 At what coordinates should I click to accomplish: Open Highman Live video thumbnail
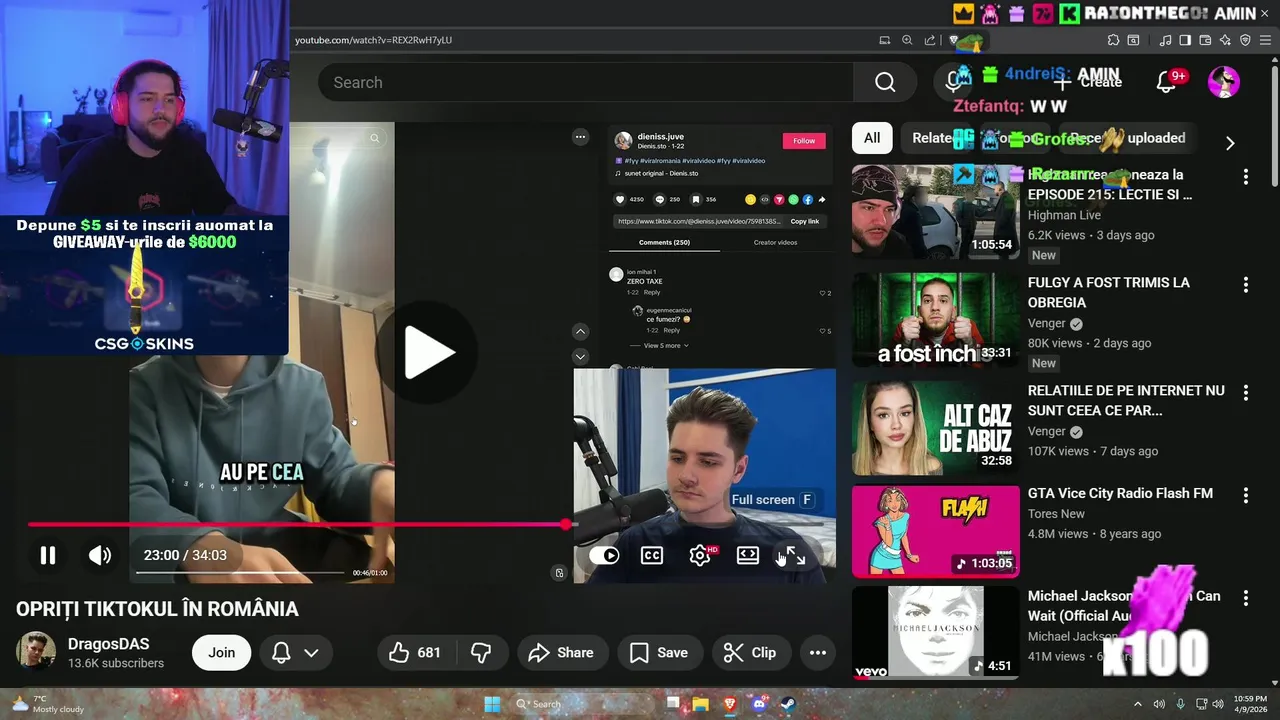pos(935,211)
